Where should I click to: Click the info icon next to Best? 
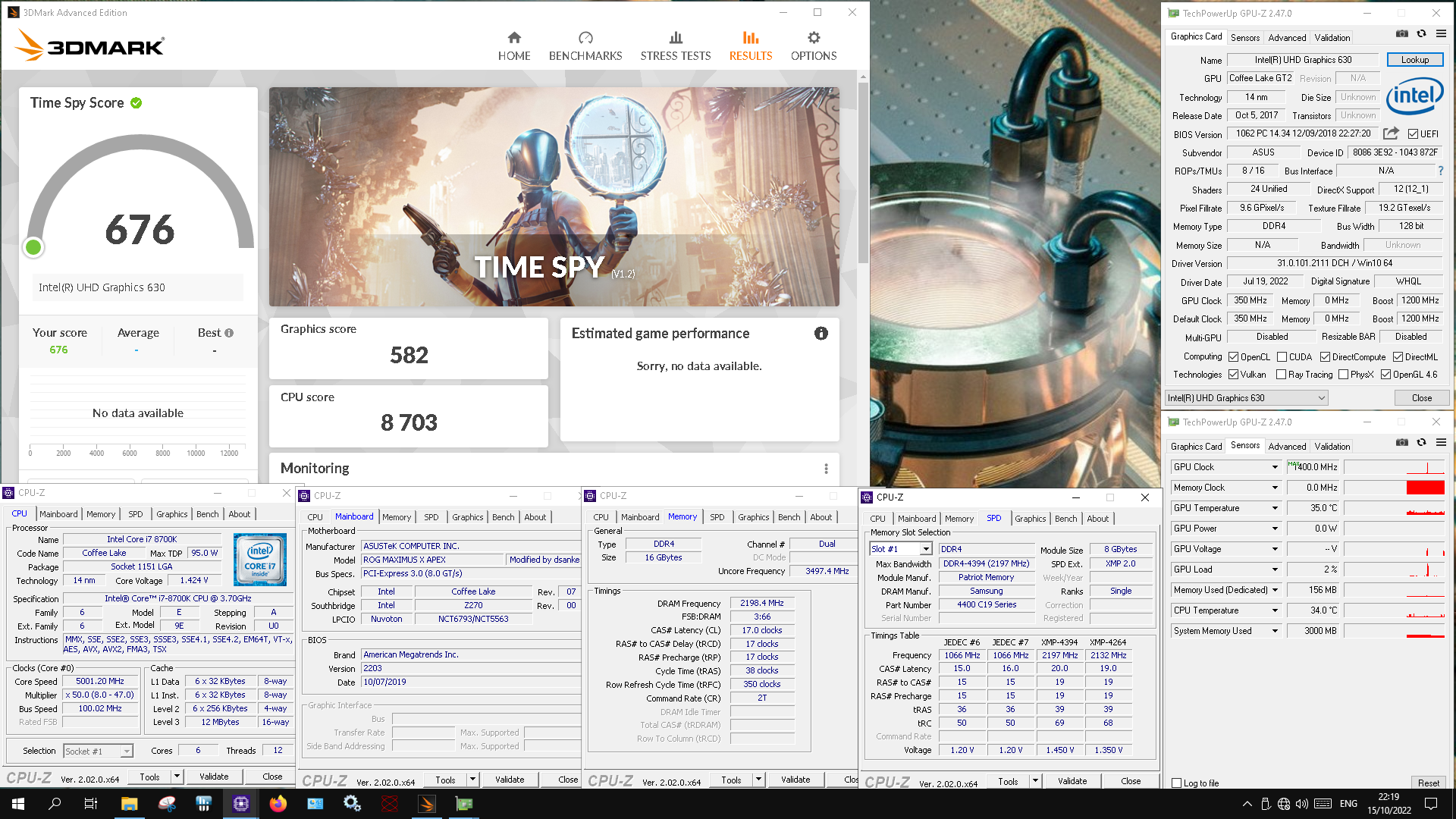point(229,333)
